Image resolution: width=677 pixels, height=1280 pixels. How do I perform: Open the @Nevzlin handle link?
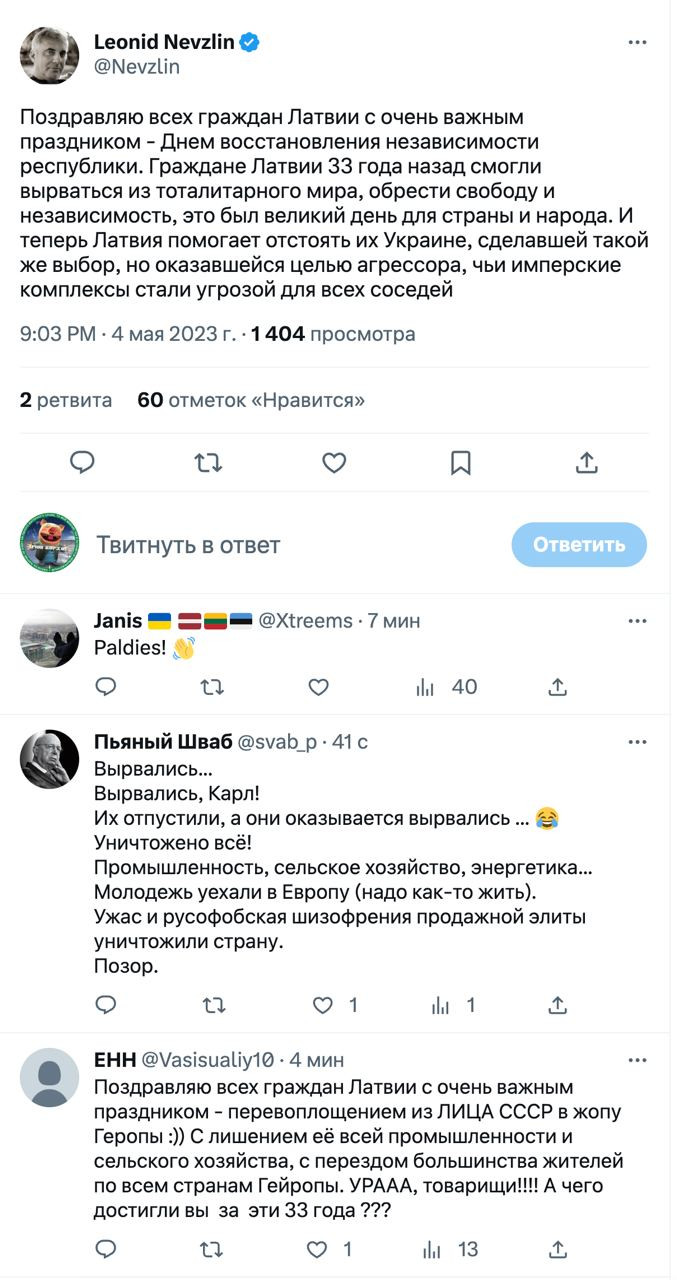pos(136,67)
